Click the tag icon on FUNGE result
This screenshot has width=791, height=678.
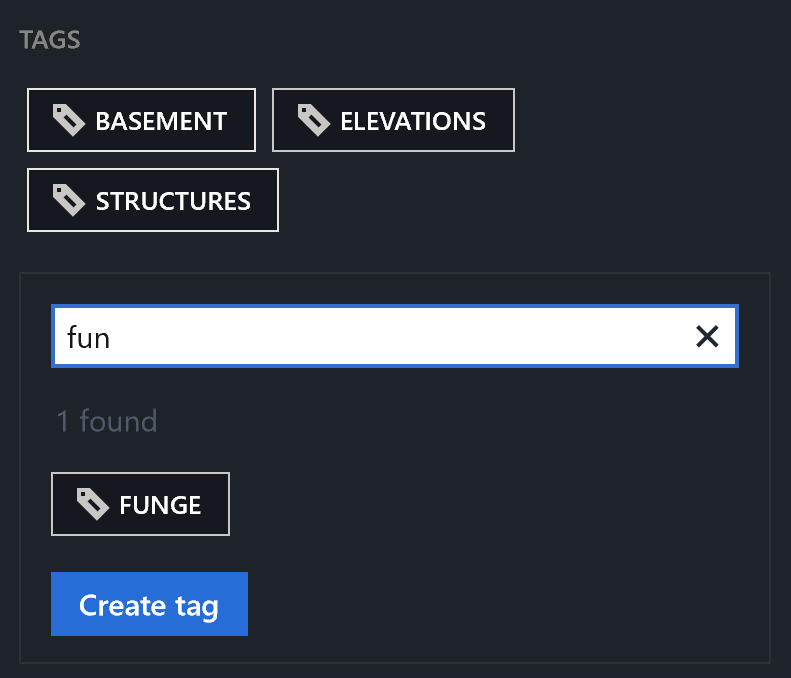pos(93,504)
